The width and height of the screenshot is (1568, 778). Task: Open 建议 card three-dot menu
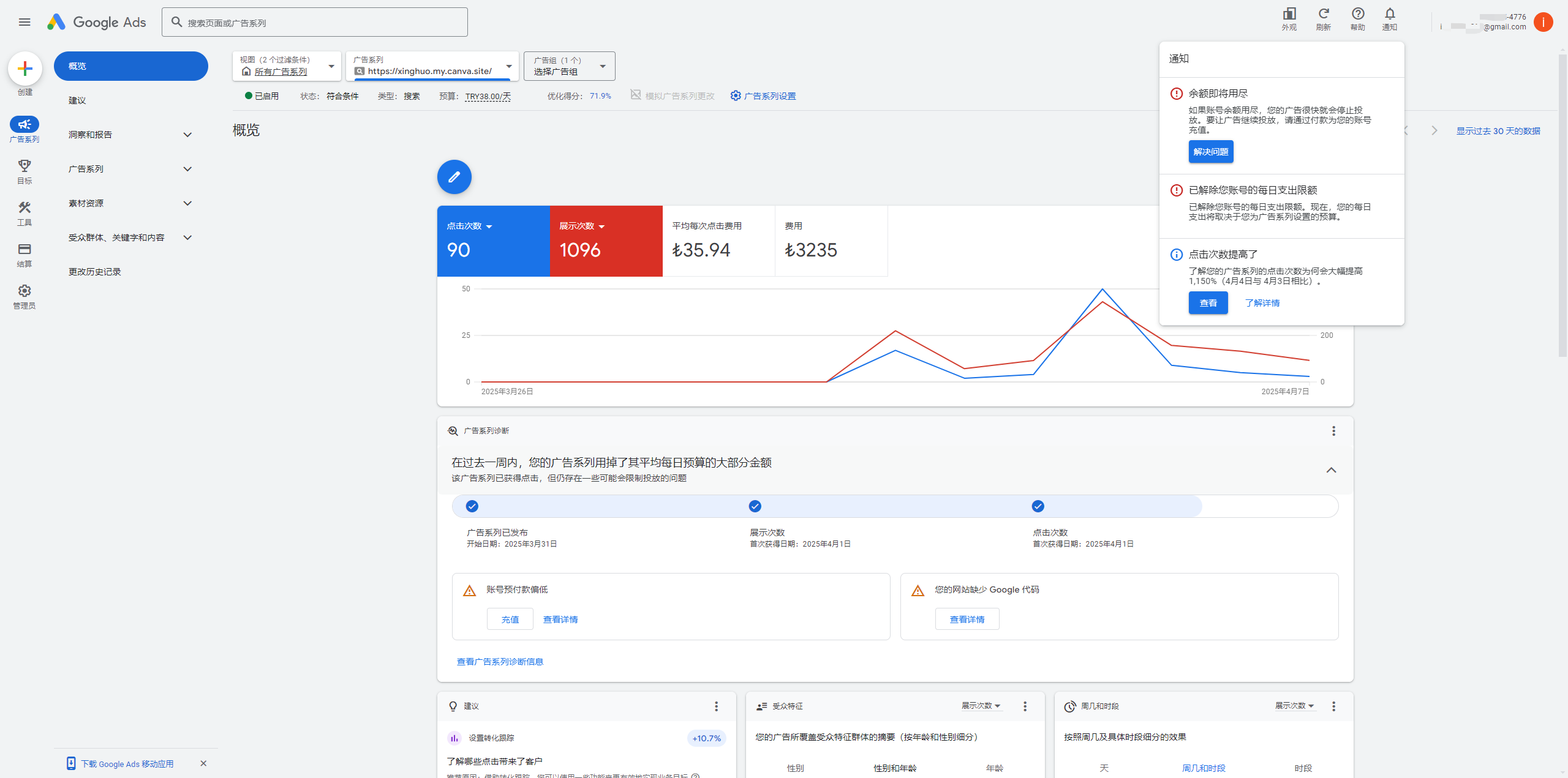(716, 706)
